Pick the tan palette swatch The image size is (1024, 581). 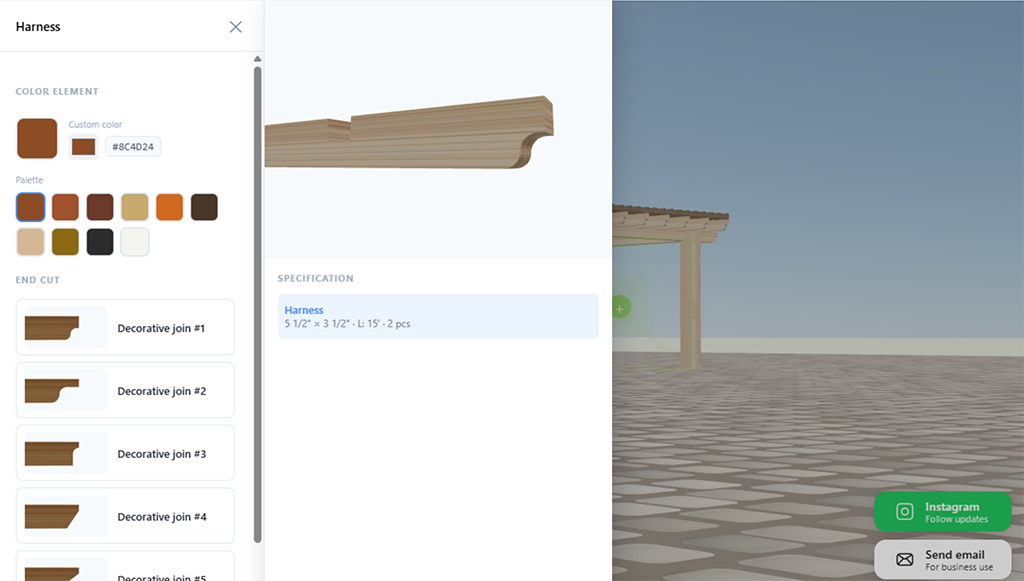tap(135, 208)
